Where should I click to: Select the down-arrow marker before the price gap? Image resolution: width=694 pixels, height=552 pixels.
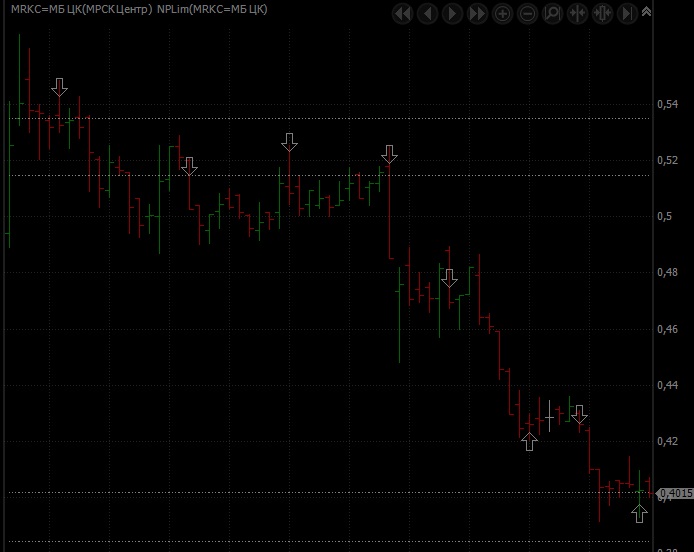pyautogui.click(x=389, y=154)
